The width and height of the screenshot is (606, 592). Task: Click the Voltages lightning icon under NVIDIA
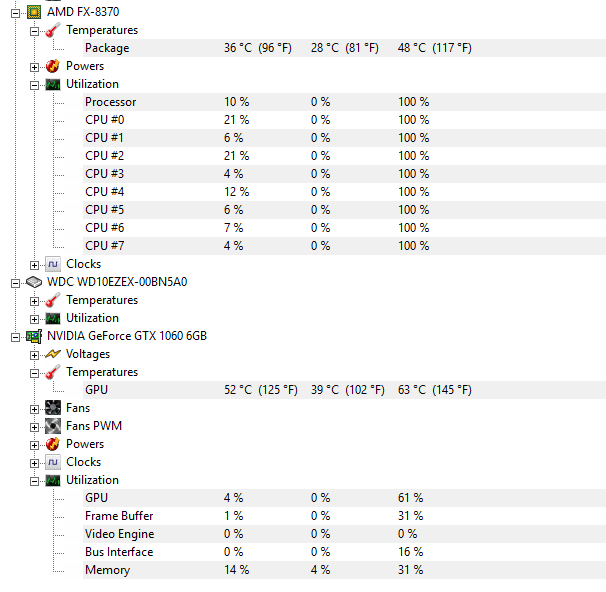click(53, 354)
